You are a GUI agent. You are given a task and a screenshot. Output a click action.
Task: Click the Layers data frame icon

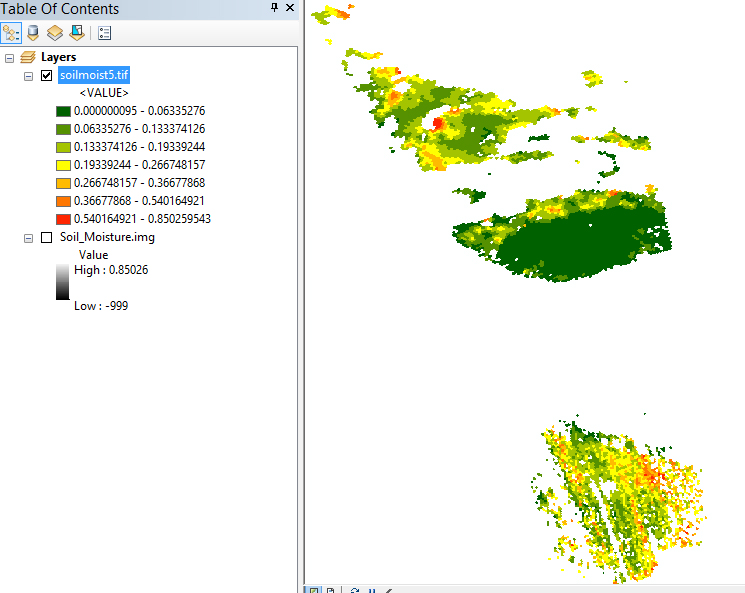[x=28, y=58]
